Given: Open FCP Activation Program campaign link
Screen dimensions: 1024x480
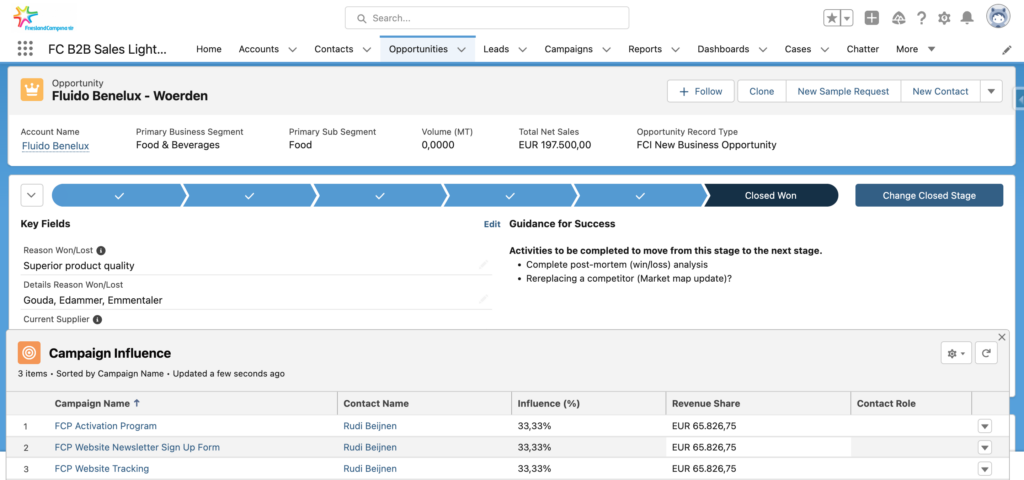Looking at the screenshot, I should pos(106,426).
